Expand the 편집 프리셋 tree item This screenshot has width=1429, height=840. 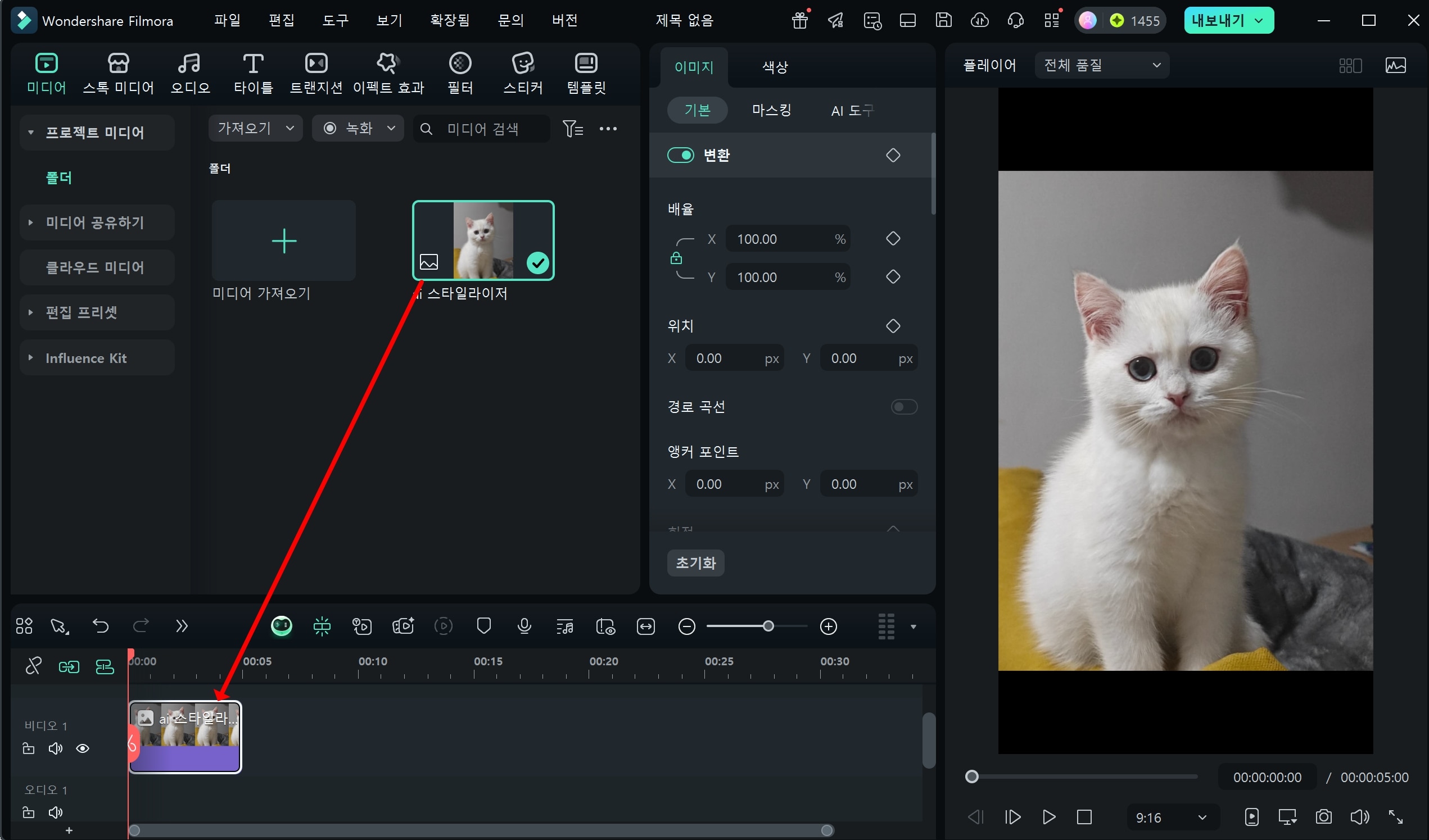(30, 312)
